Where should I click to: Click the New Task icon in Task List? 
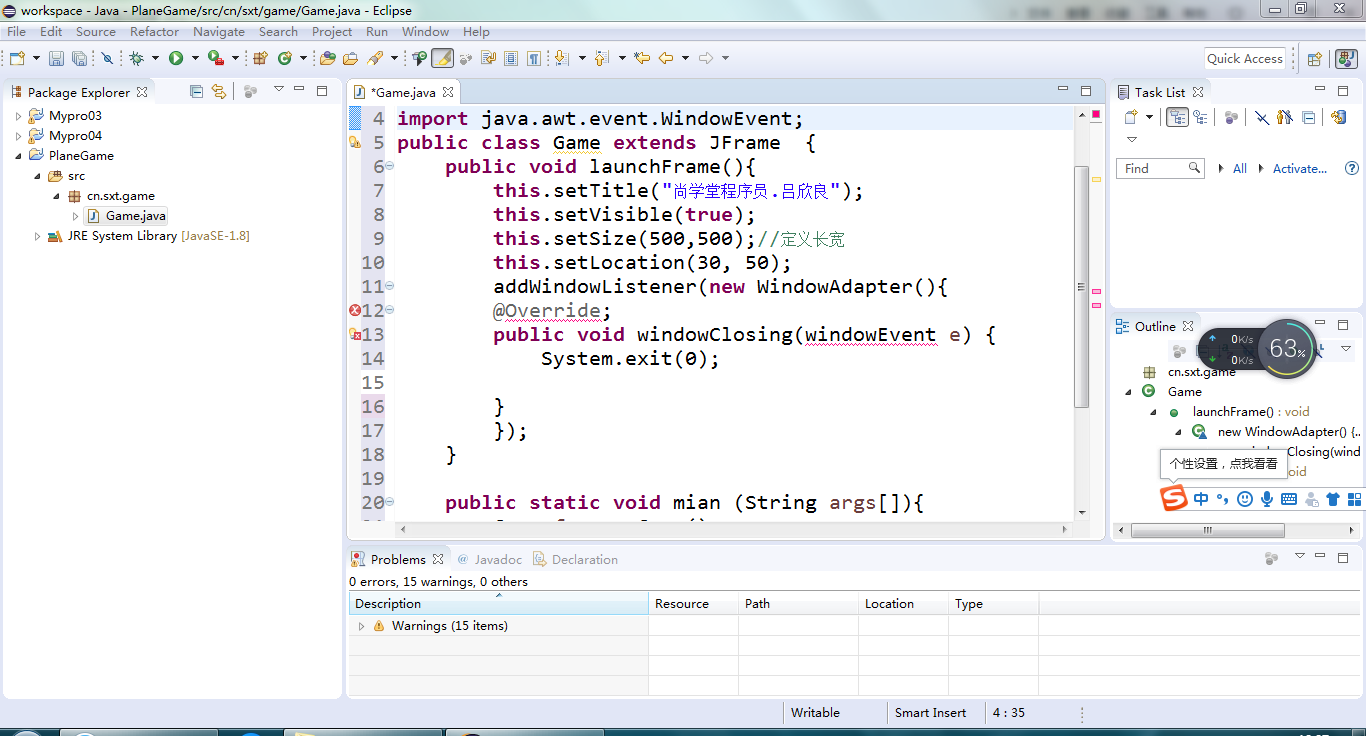1131,117
